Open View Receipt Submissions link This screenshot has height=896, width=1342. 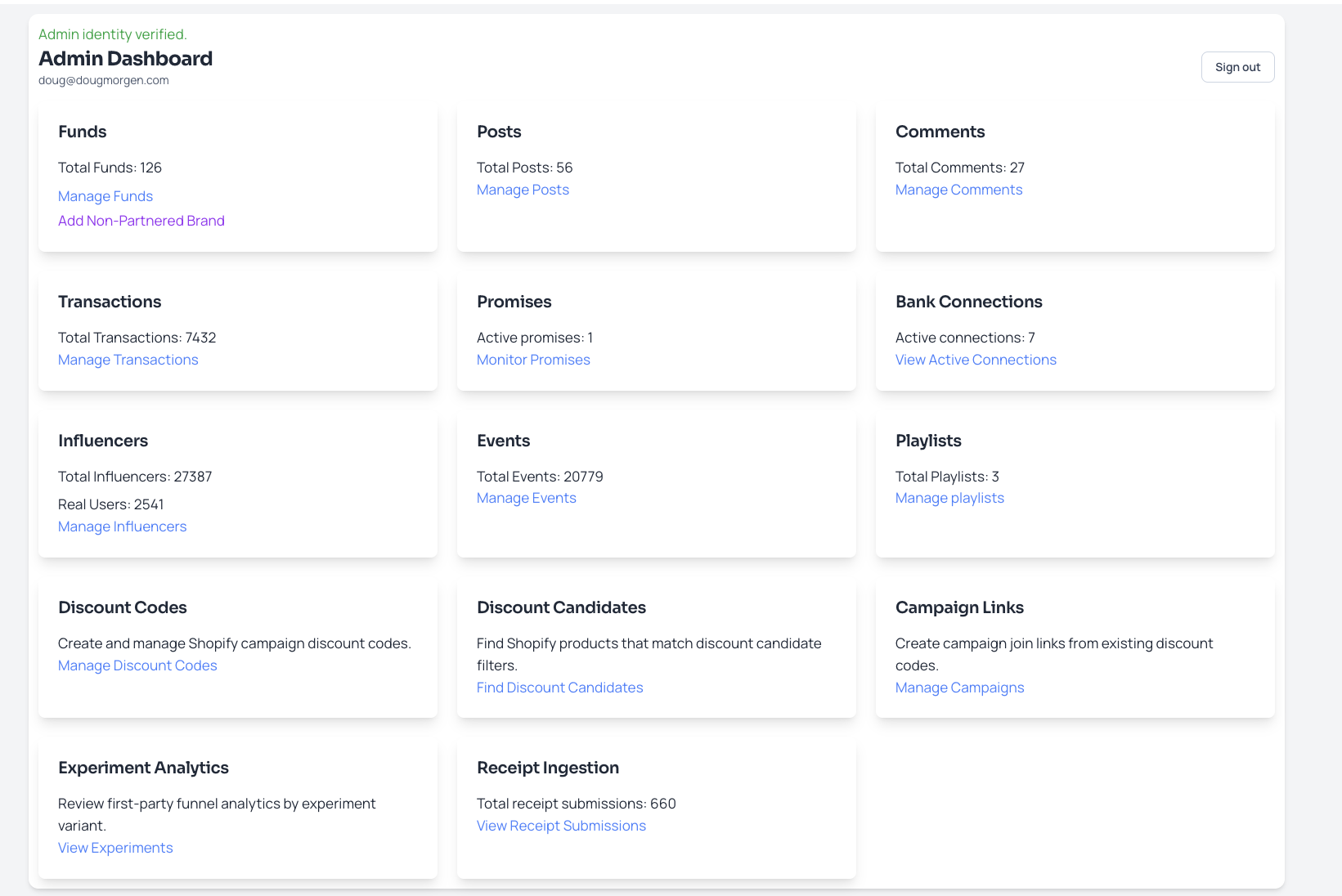tap(561, 826)
